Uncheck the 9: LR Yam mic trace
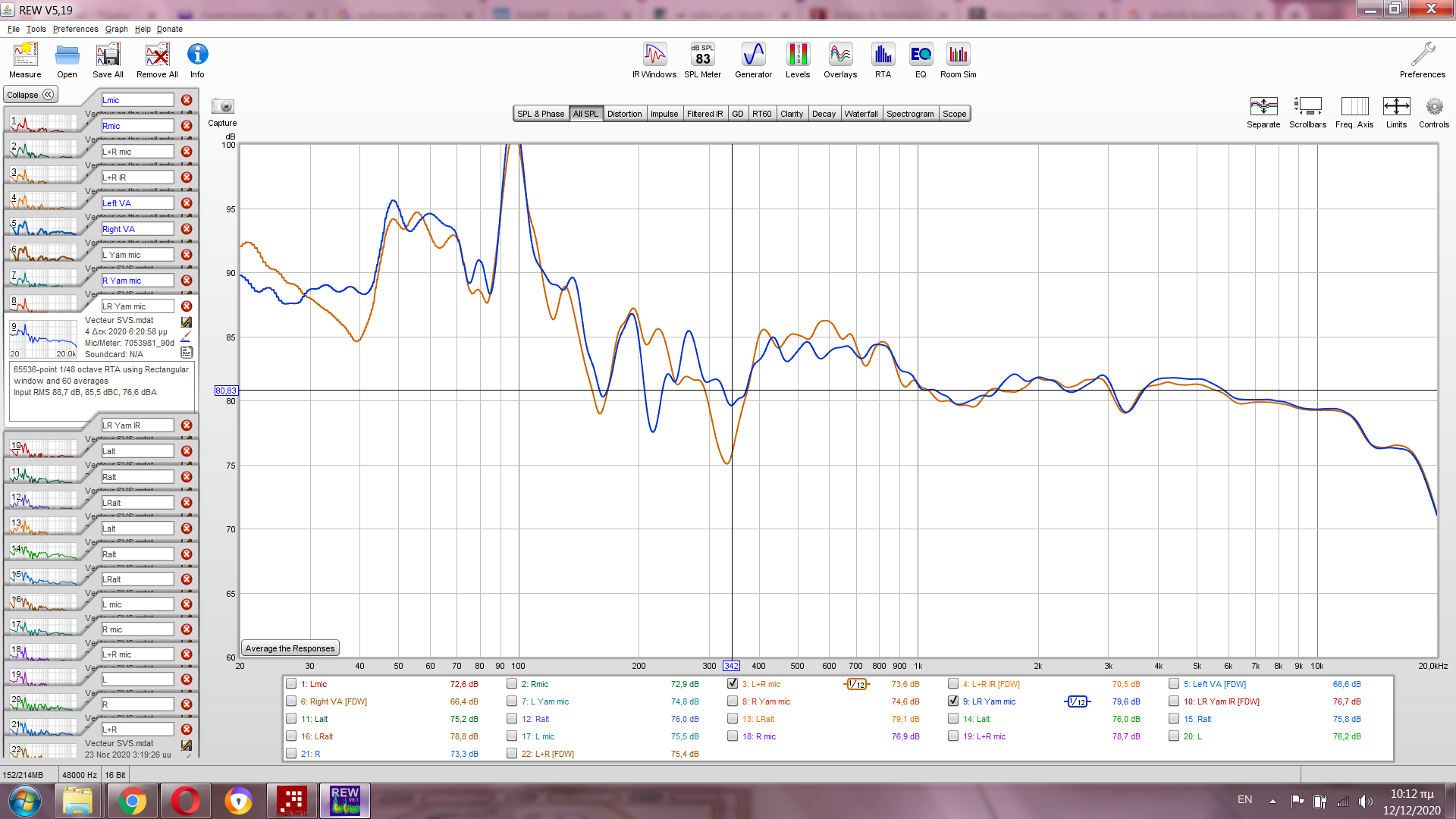The width and height of the screenshot is (1456, 819). (953, 701)
